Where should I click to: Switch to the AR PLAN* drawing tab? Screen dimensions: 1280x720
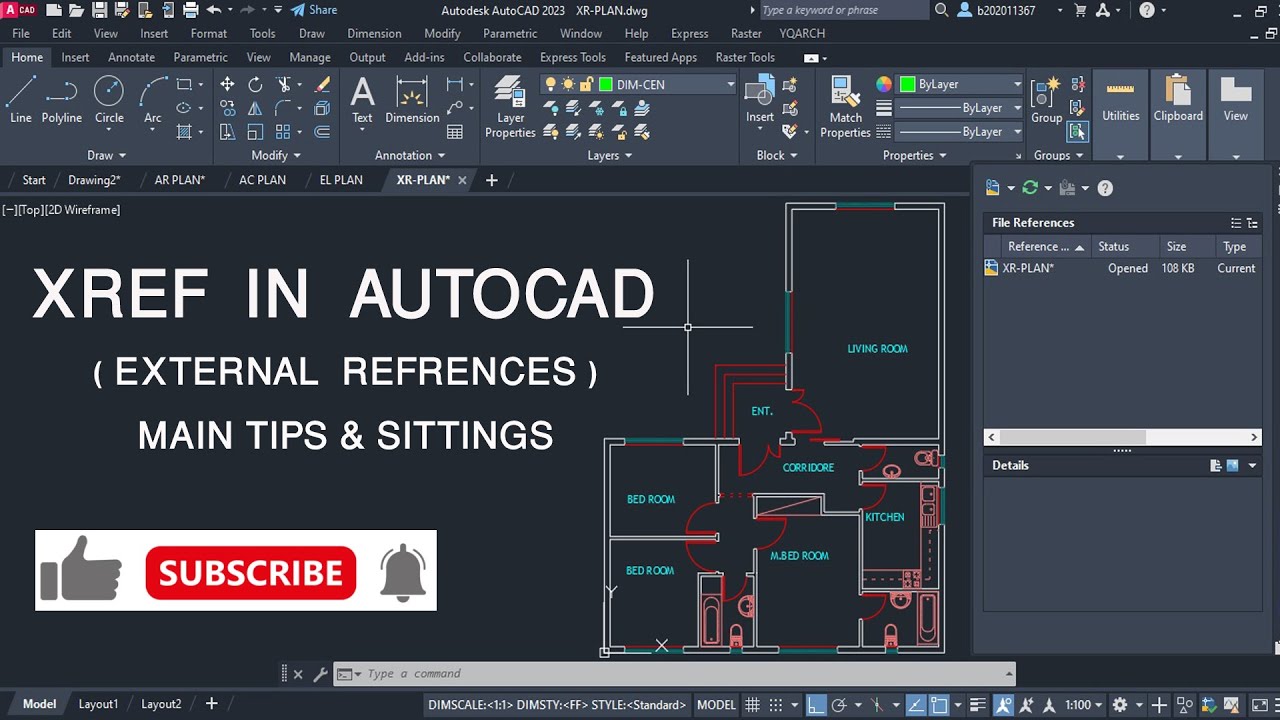click(179, 180)
